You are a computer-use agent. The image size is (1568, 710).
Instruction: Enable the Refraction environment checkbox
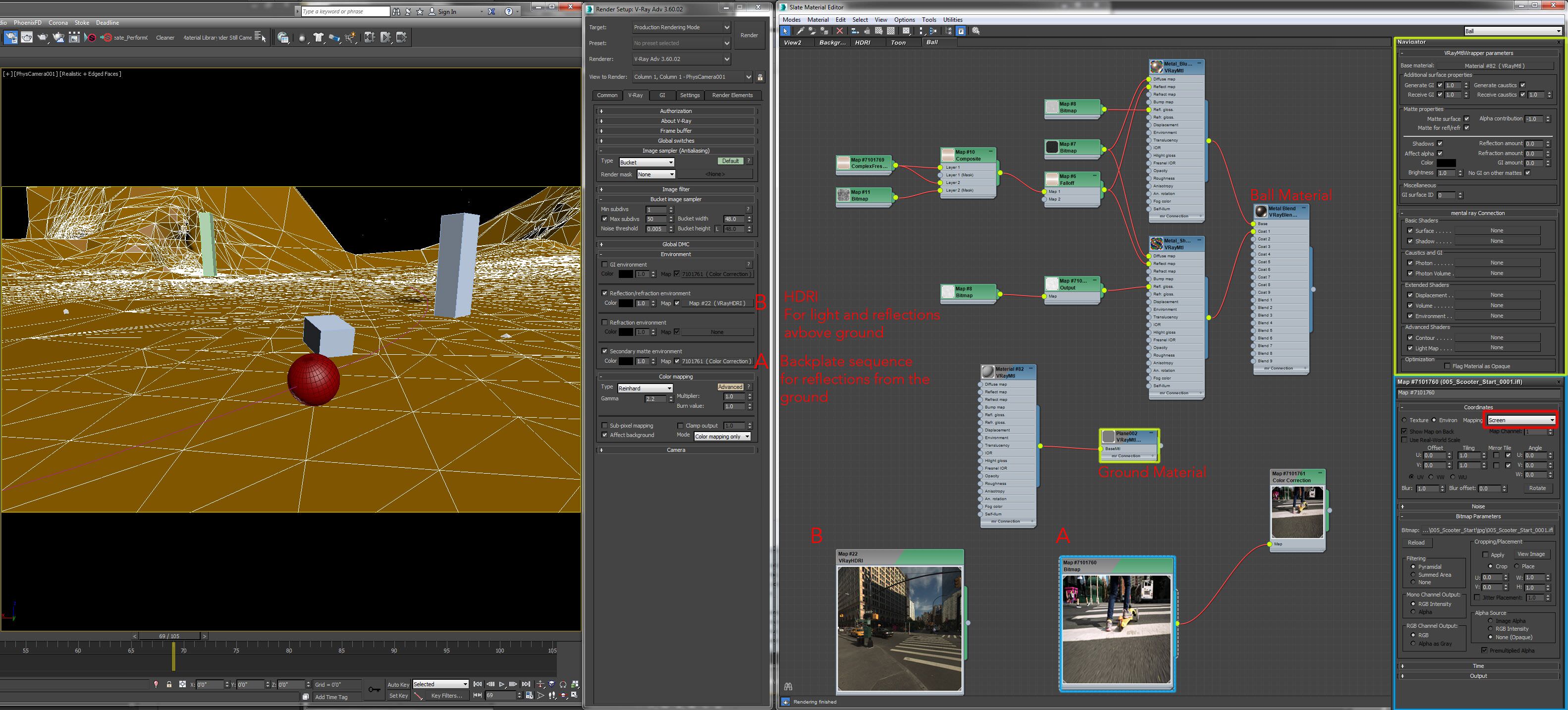[604, 322]
